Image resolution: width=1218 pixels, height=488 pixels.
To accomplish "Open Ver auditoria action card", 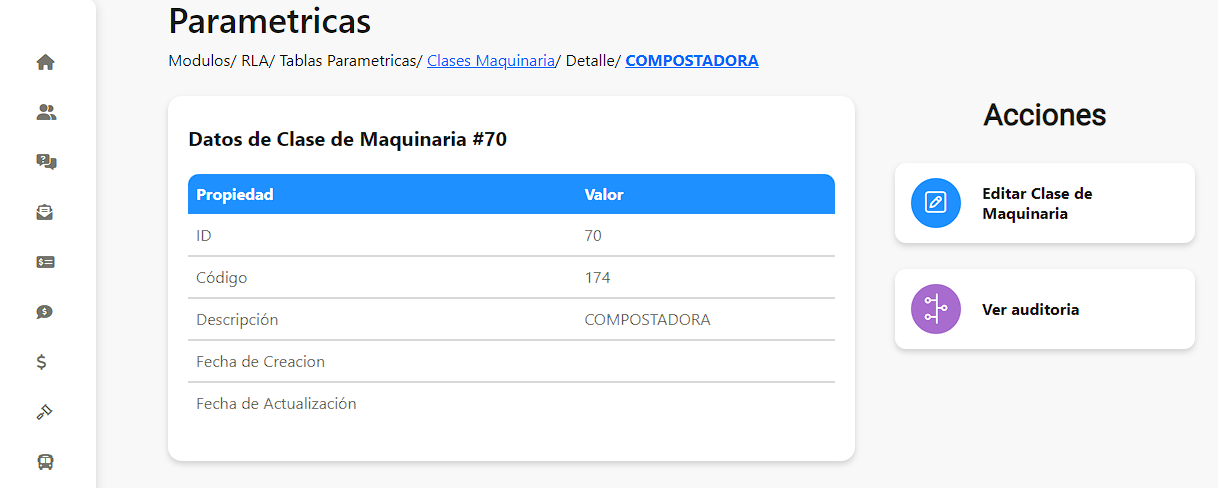I will 1045,309.
